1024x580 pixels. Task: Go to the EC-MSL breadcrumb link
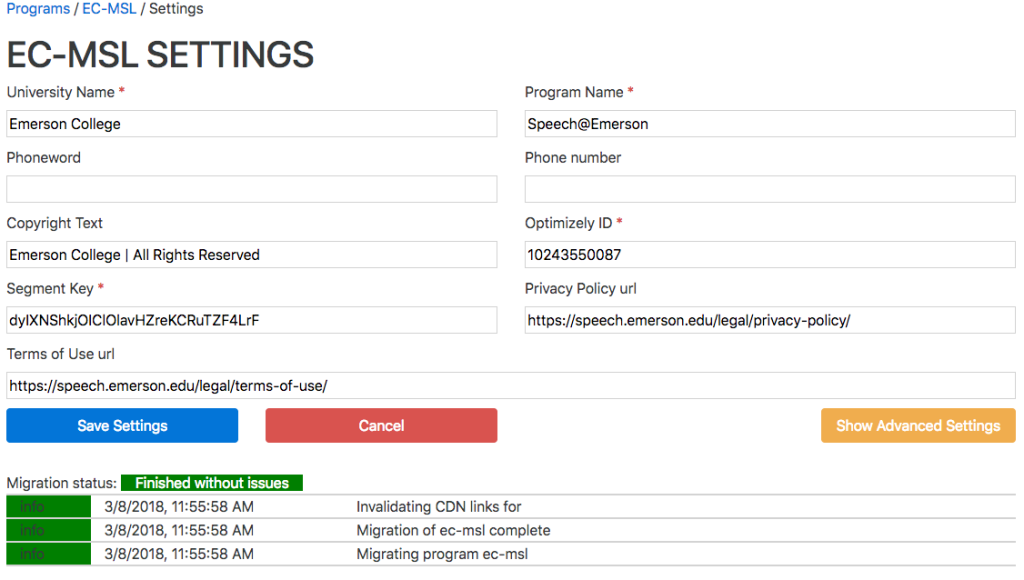109,9
